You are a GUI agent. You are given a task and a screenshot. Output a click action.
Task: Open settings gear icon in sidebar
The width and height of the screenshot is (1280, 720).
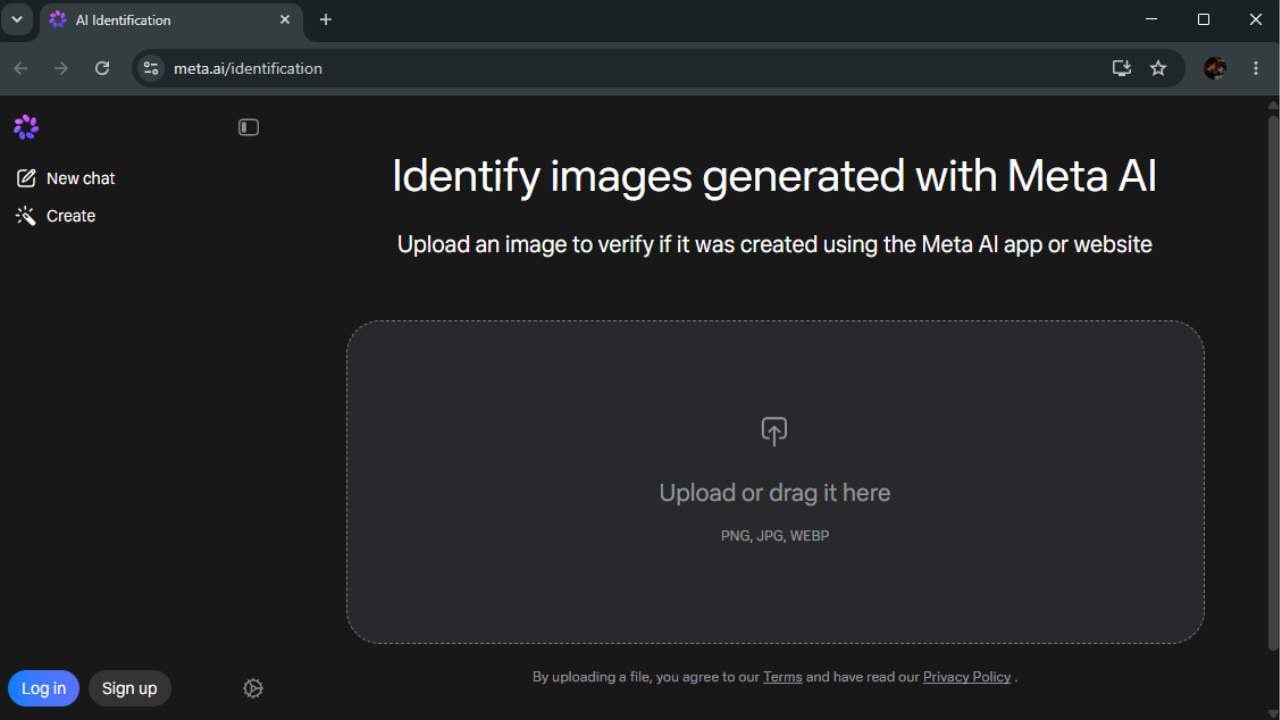click(253, 688)
